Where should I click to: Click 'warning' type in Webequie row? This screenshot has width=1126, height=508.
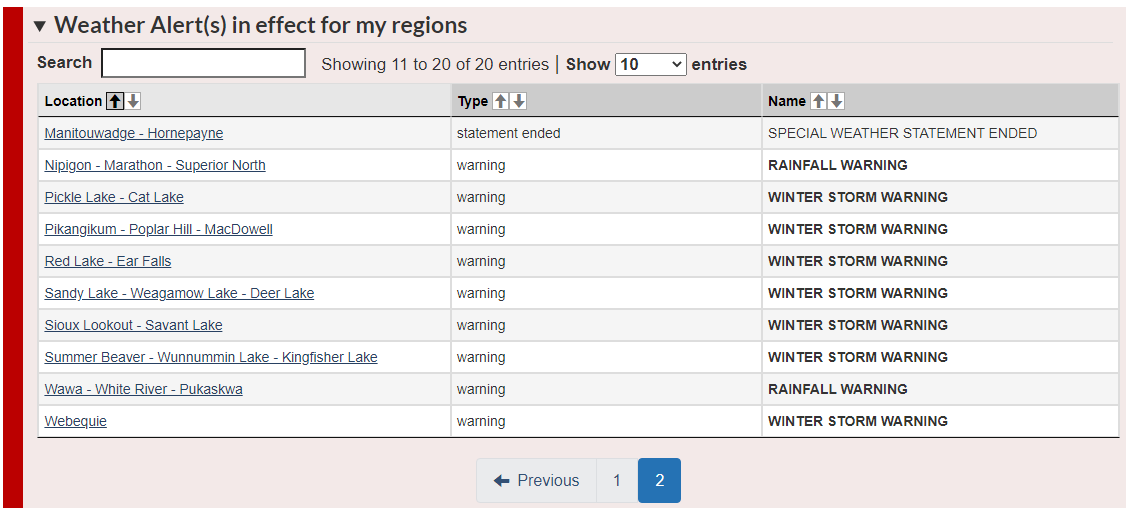(x=481, y=421)
